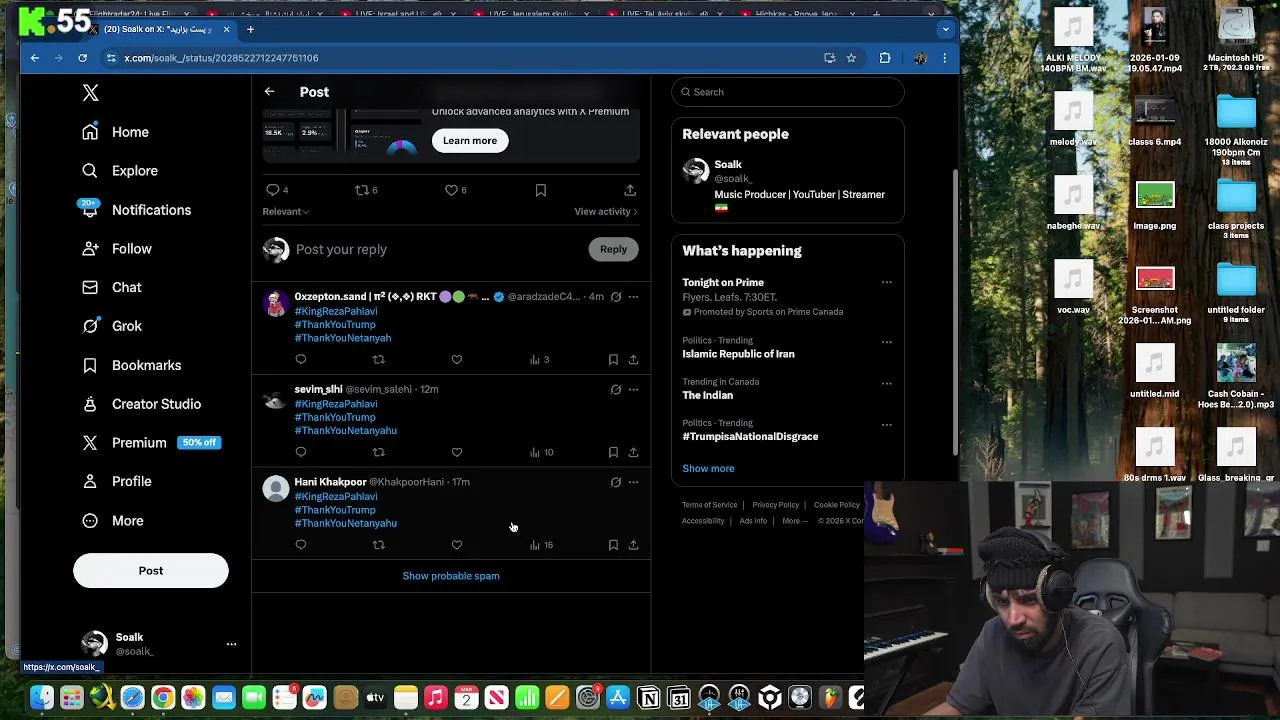Like sevim_slhi's reply

point(457,452)
